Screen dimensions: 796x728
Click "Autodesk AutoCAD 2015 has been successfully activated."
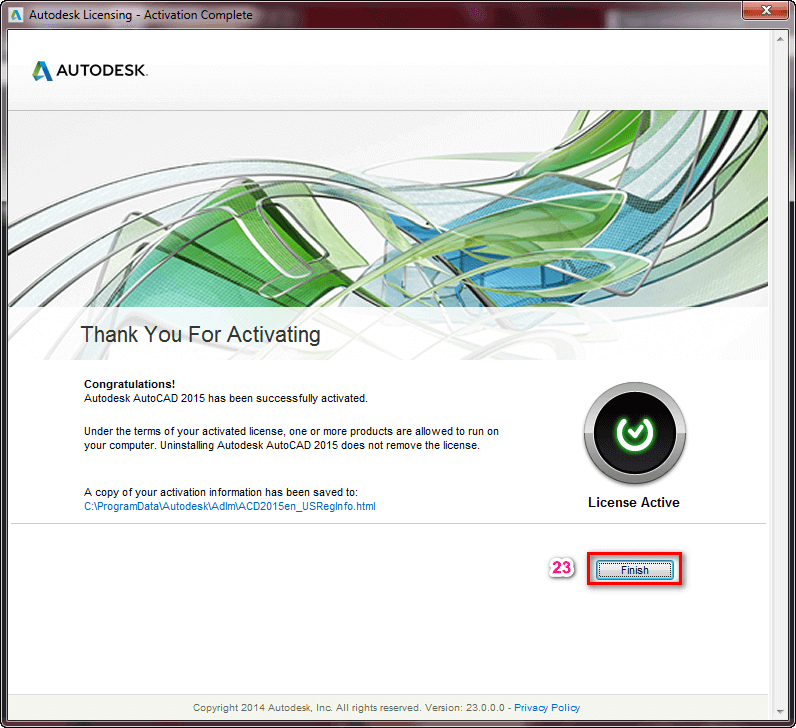tap(225, 398)
